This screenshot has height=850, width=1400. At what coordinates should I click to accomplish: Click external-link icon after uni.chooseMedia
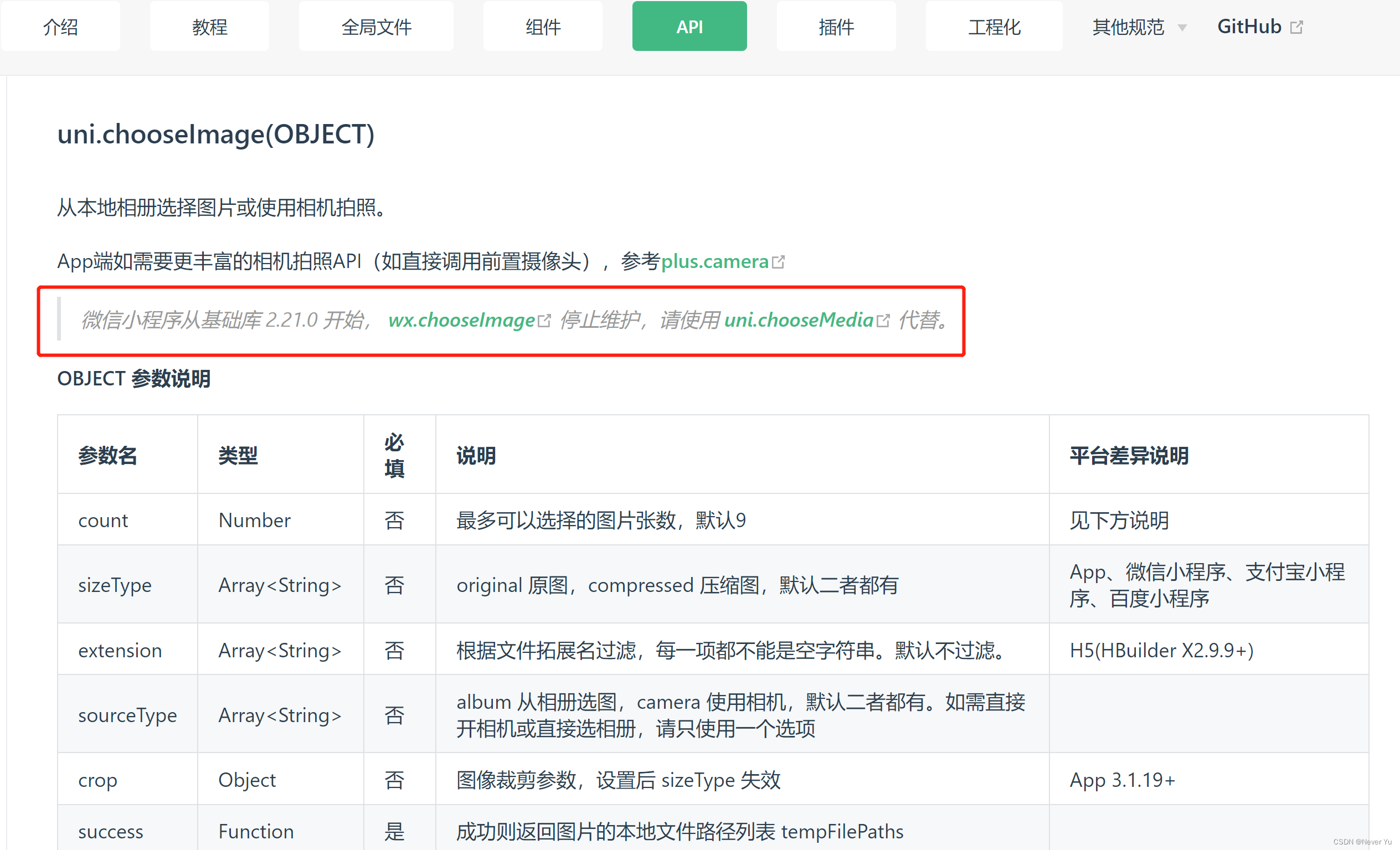[x=883, y=321]
